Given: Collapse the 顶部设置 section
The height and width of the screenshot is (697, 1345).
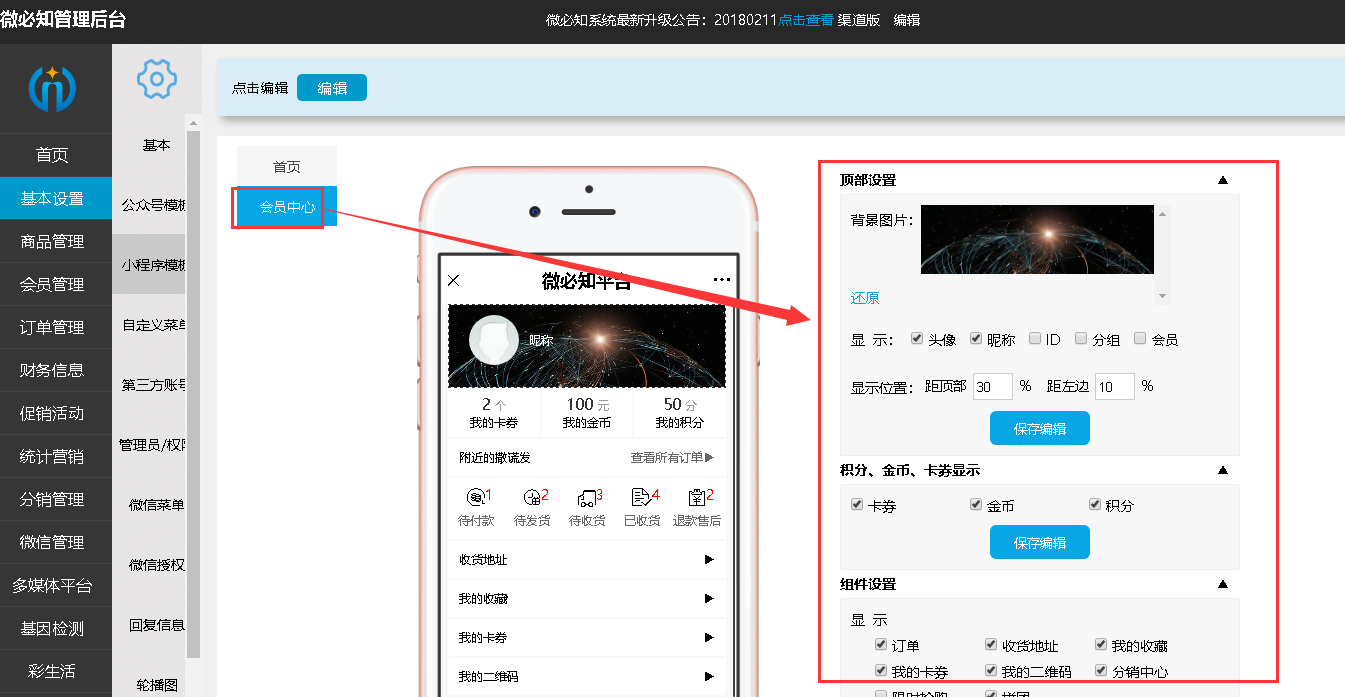Looking at the screenshot, I should pos(1222,179).
